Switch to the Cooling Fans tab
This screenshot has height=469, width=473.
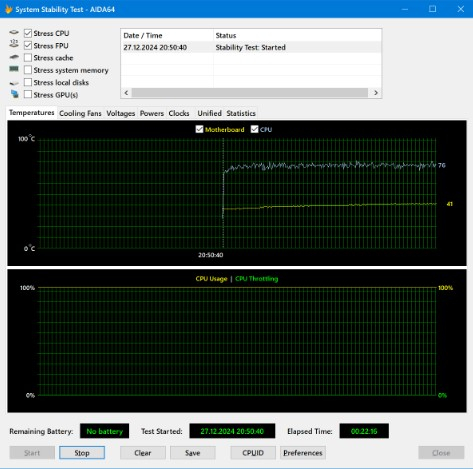(80, 113)
